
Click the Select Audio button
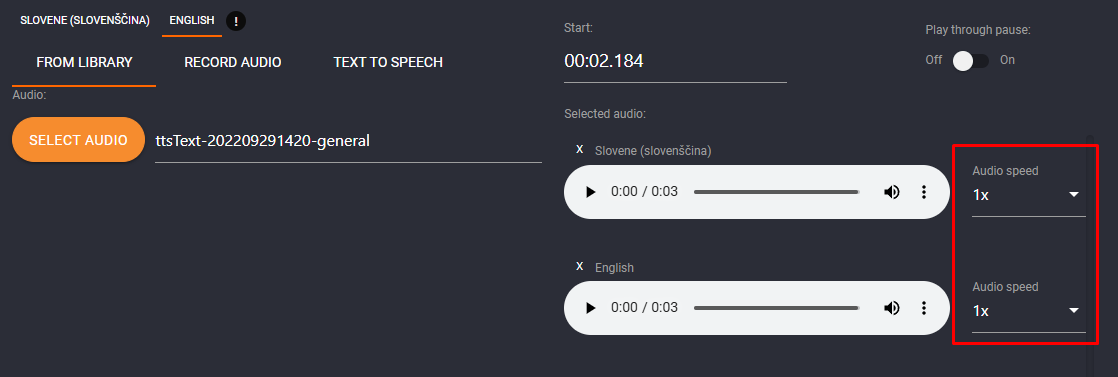coord(78,140)
